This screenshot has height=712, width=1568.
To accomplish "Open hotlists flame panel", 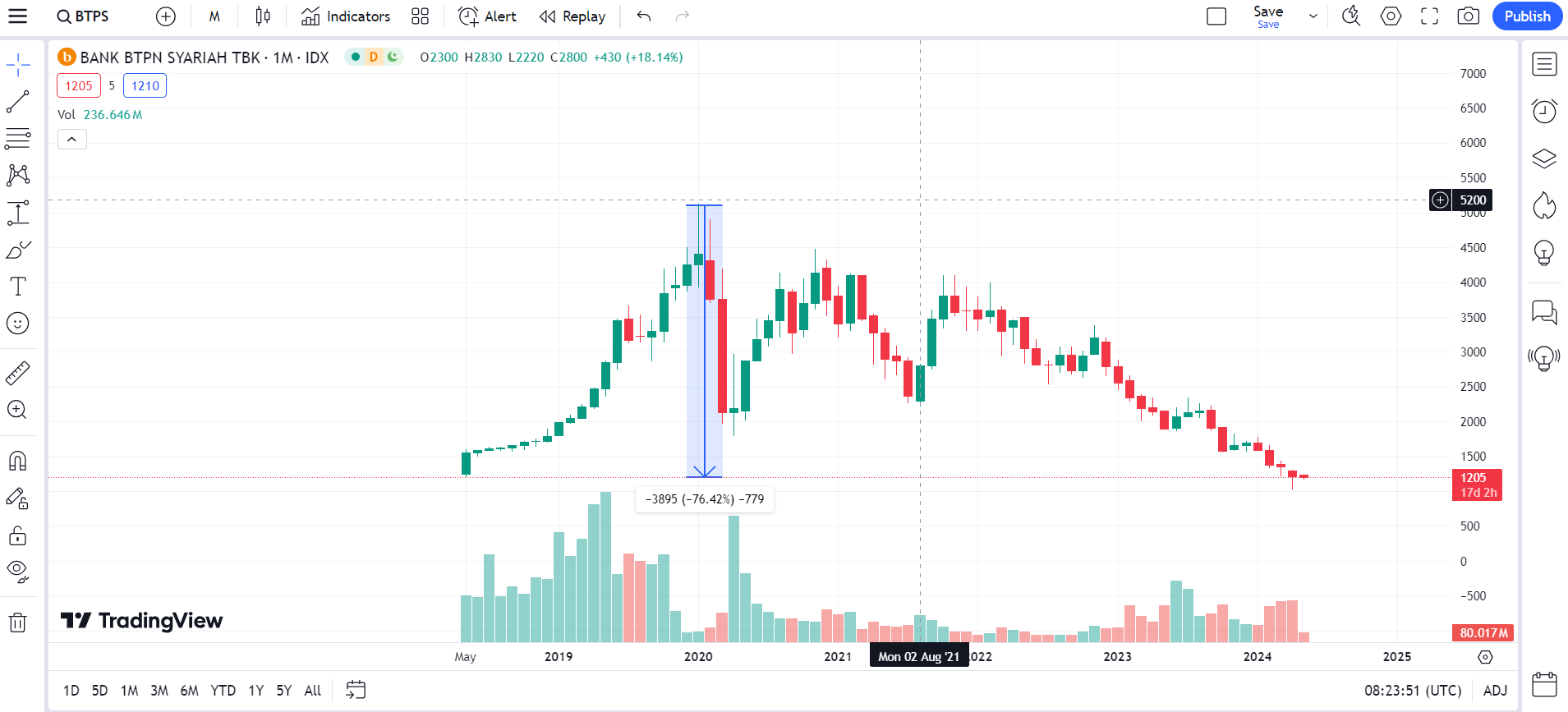I will click(x=1544, y=205).
